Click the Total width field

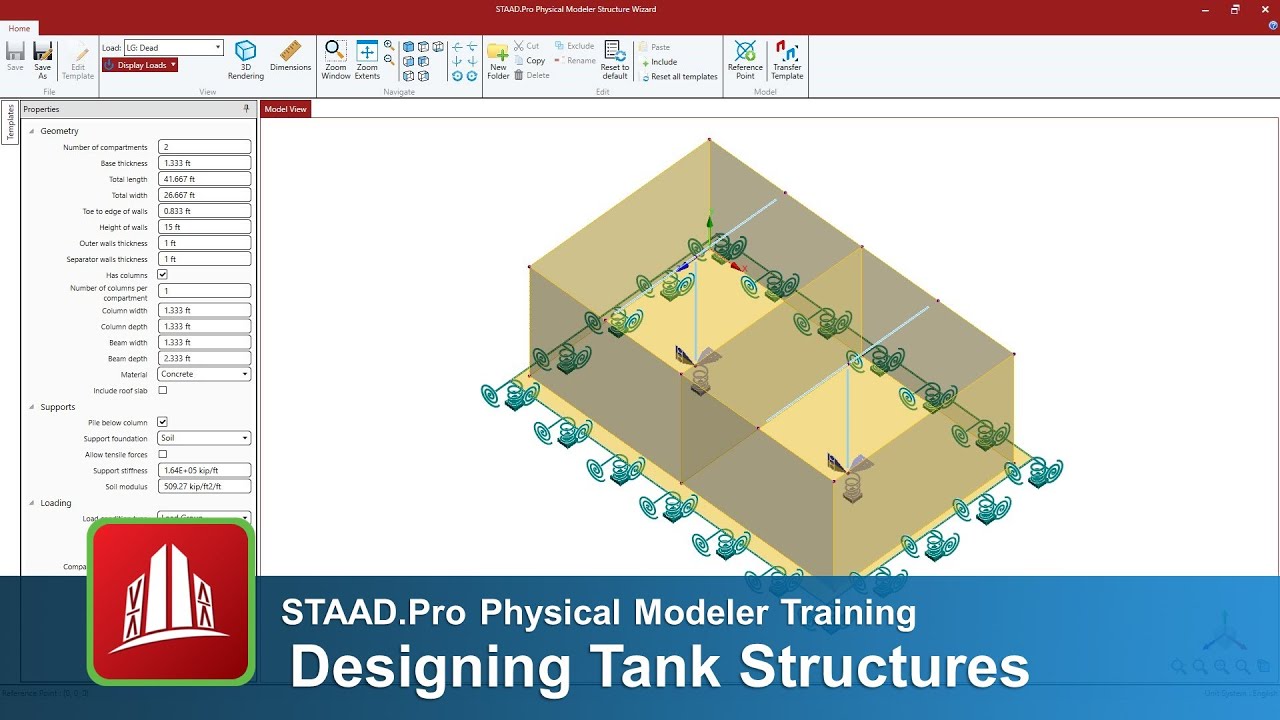[204, 195]
